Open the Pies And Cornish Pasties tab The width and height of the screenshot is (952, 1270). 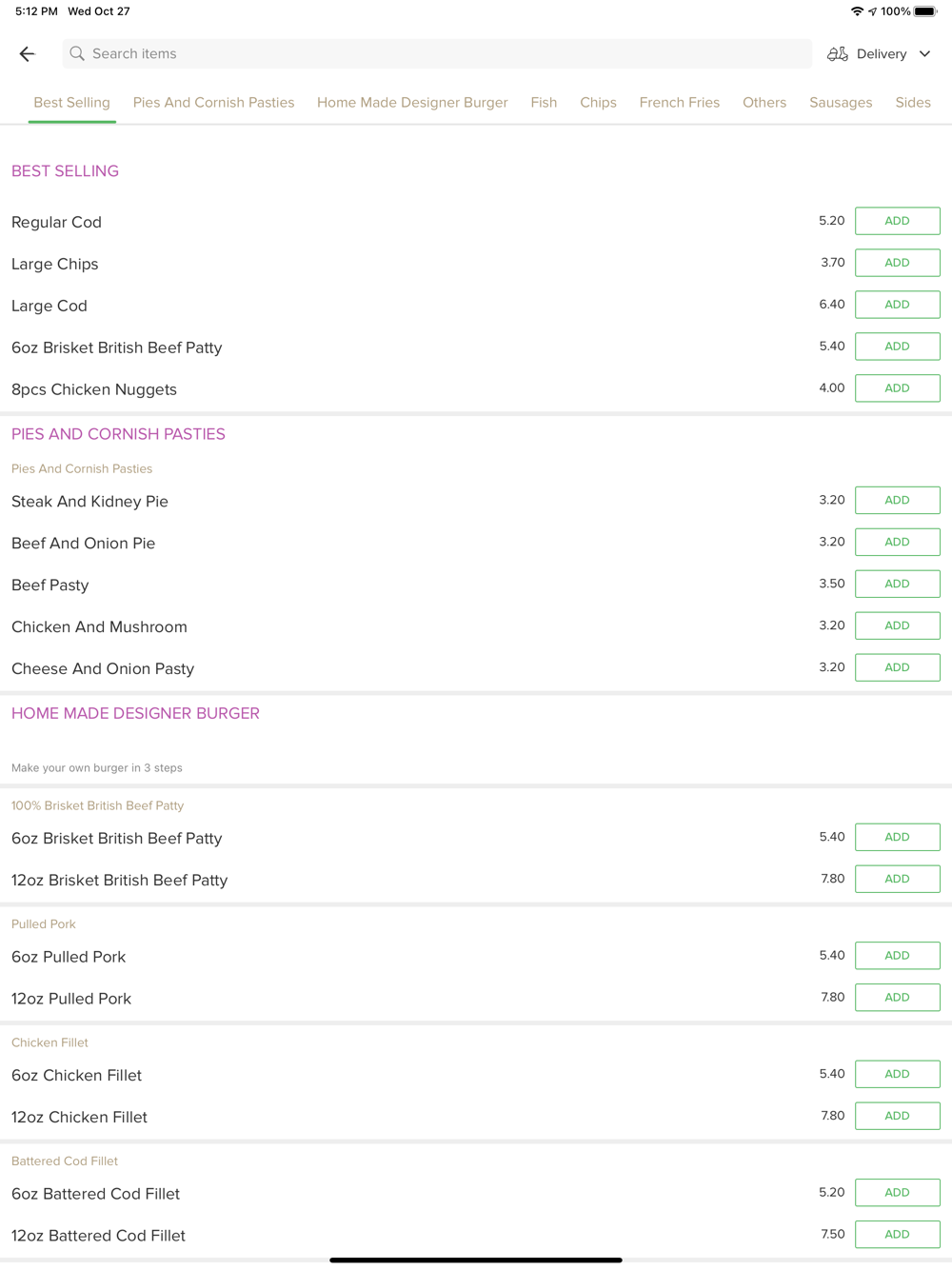[213, 103]
